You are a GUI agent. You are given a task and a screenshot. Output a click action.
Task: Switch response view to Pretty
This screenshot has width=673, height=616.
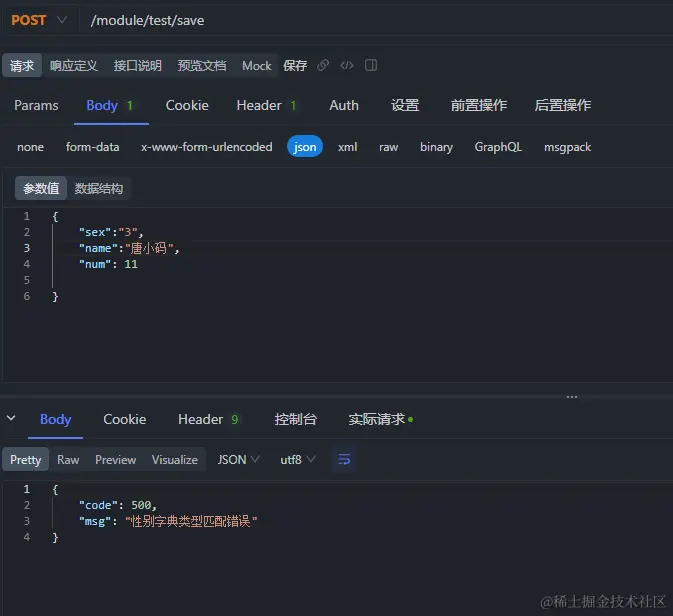(x=26, y=460)
